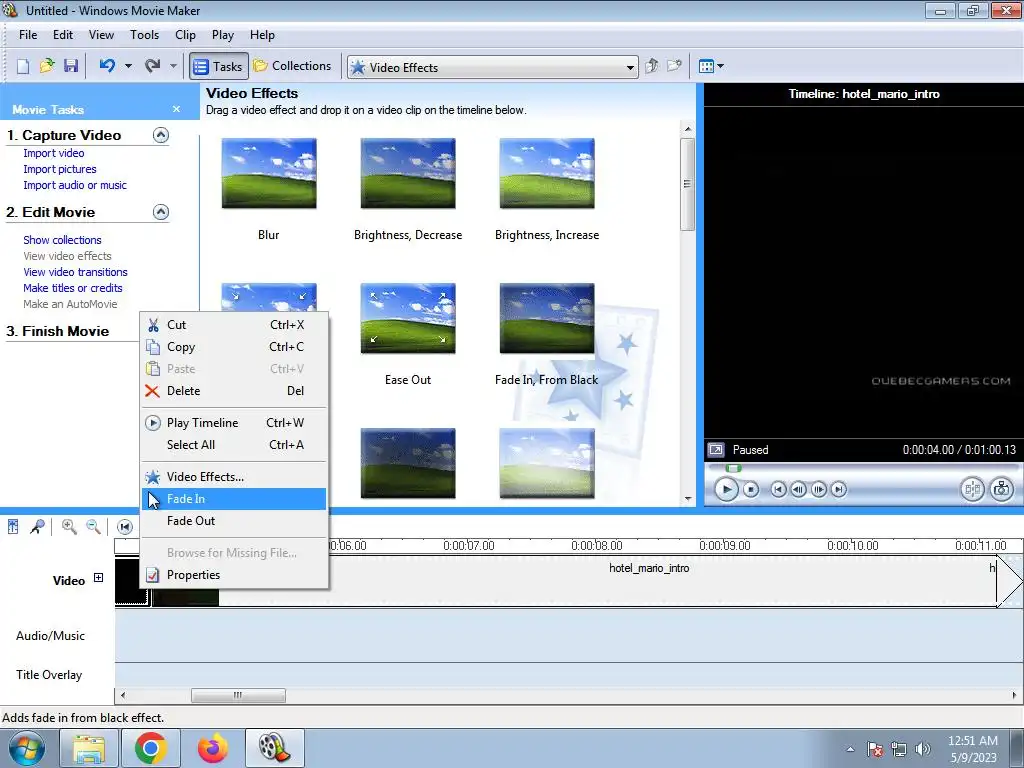Click the Next Frame button
Image resolution: width=1024 pixels, height=768 pixels.
818,489
